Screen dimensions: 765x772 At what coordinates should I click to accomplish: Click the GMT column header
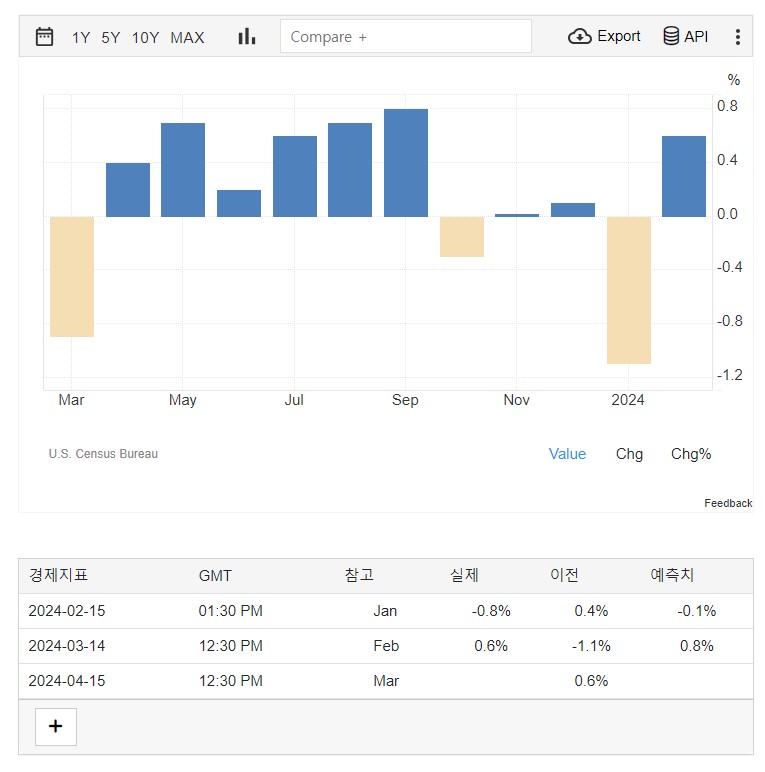(215, 576)
